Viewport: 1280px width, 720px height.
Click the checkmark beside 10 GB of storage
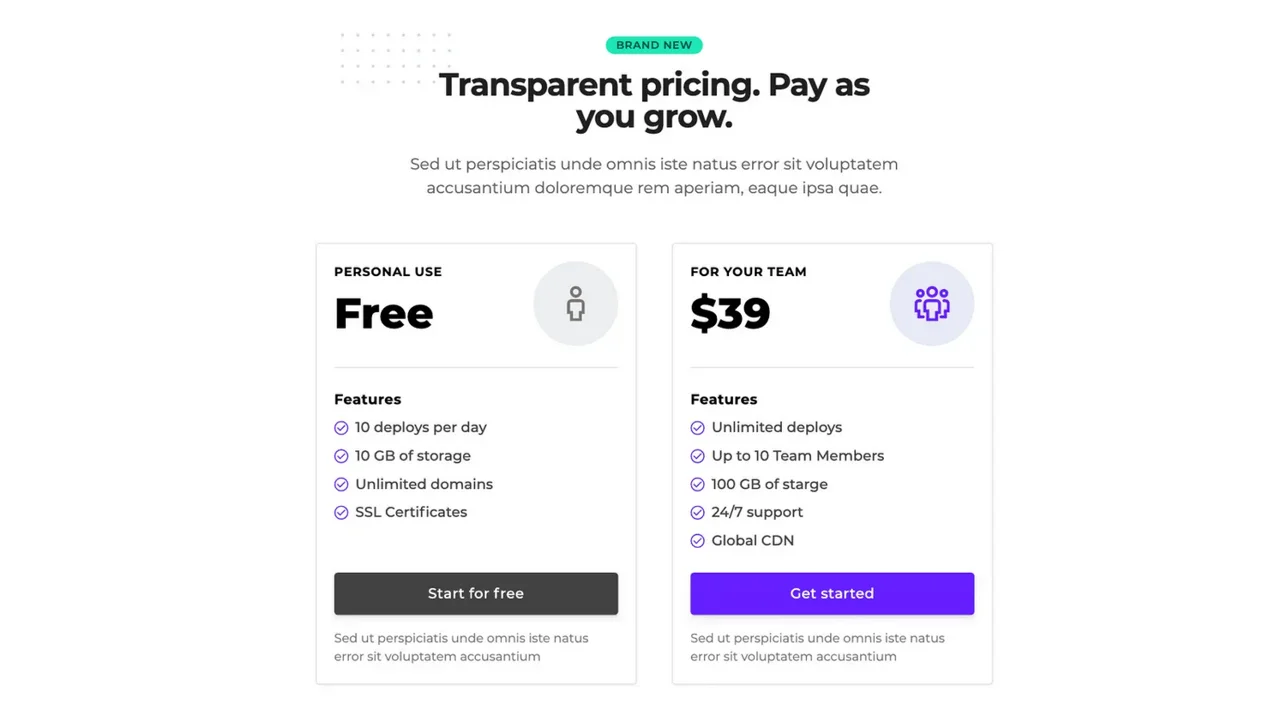(341, 455)
